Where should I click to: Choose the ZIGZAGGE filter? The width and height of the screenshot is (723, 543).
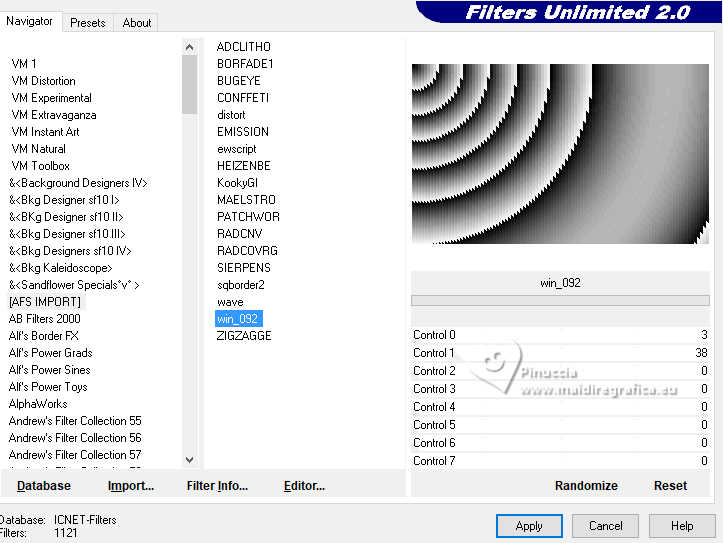coord(243,336)
